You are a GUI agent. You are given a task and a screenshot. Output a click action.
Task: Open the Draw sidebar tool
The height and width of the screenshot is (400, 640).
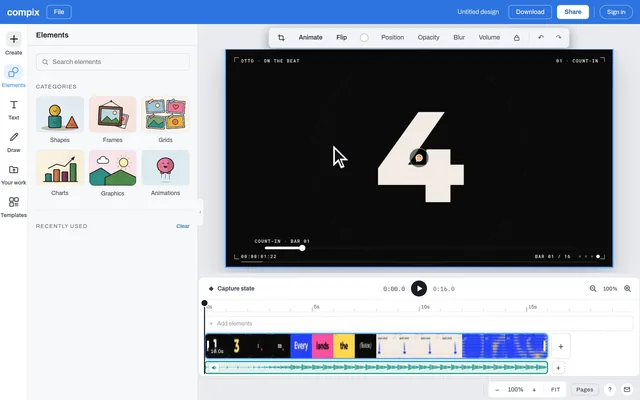point(13,142)
